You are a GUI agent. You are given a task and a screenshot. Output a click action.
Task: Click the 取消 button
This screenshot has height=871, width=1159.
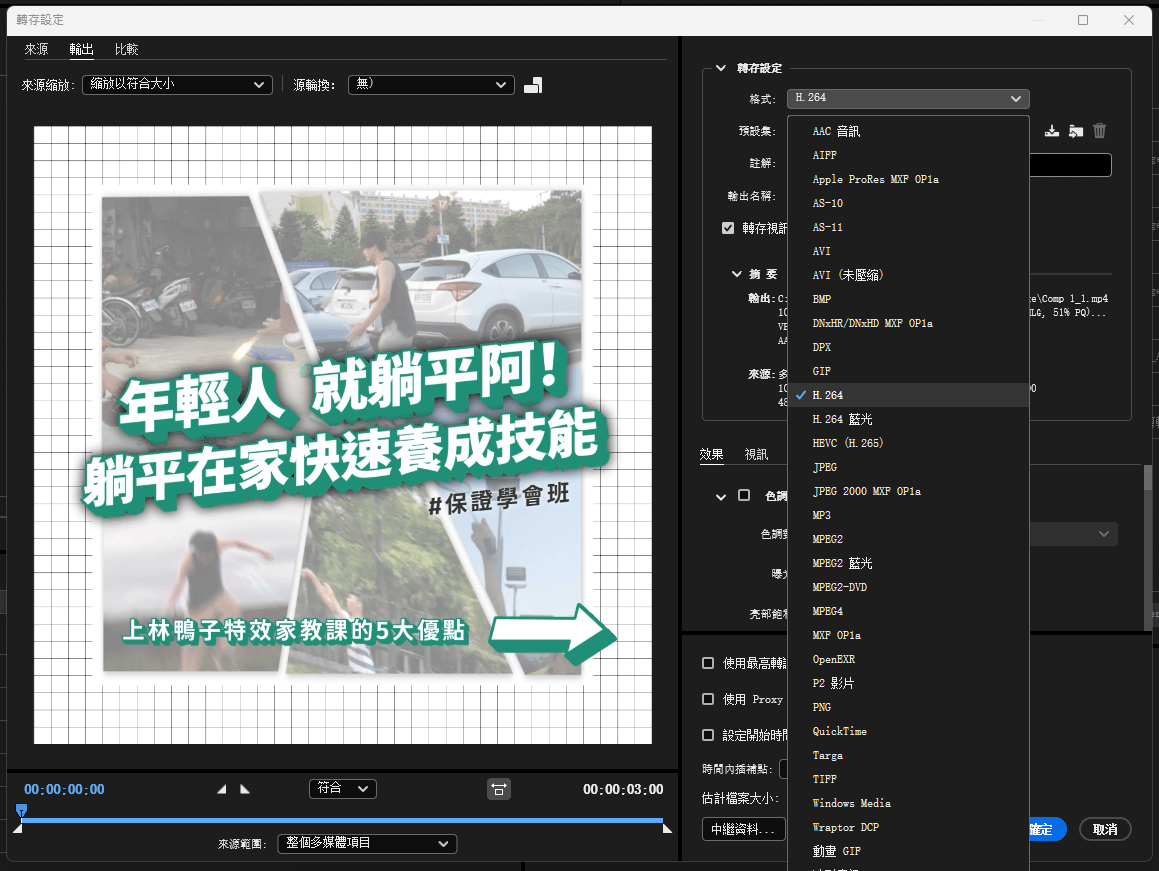click(x=1104, y=829)
